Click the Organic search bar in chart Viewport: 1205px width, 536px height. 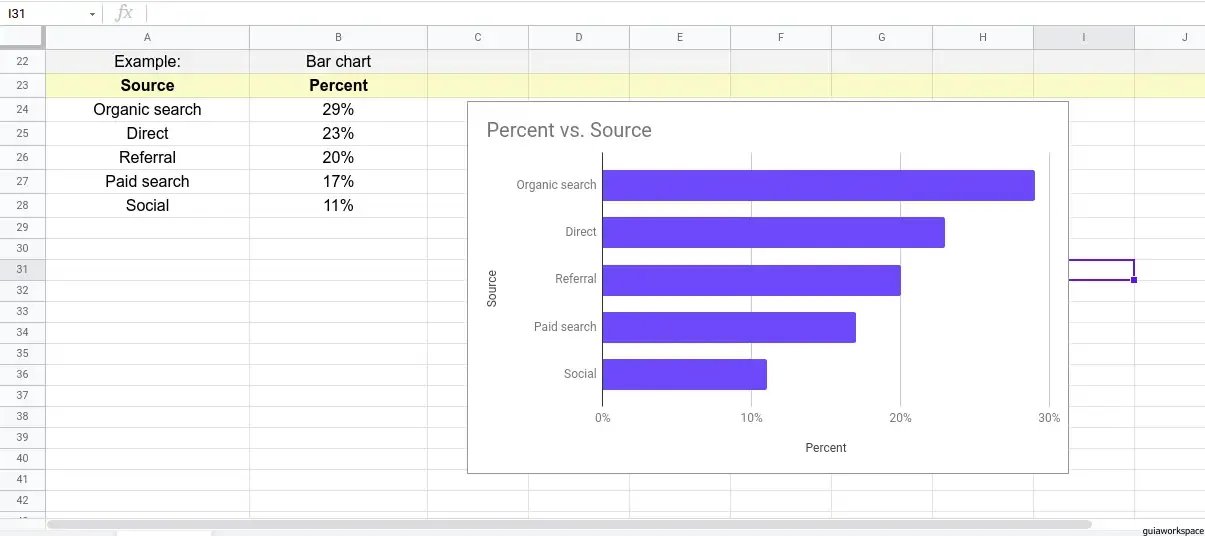coord(817,185)
